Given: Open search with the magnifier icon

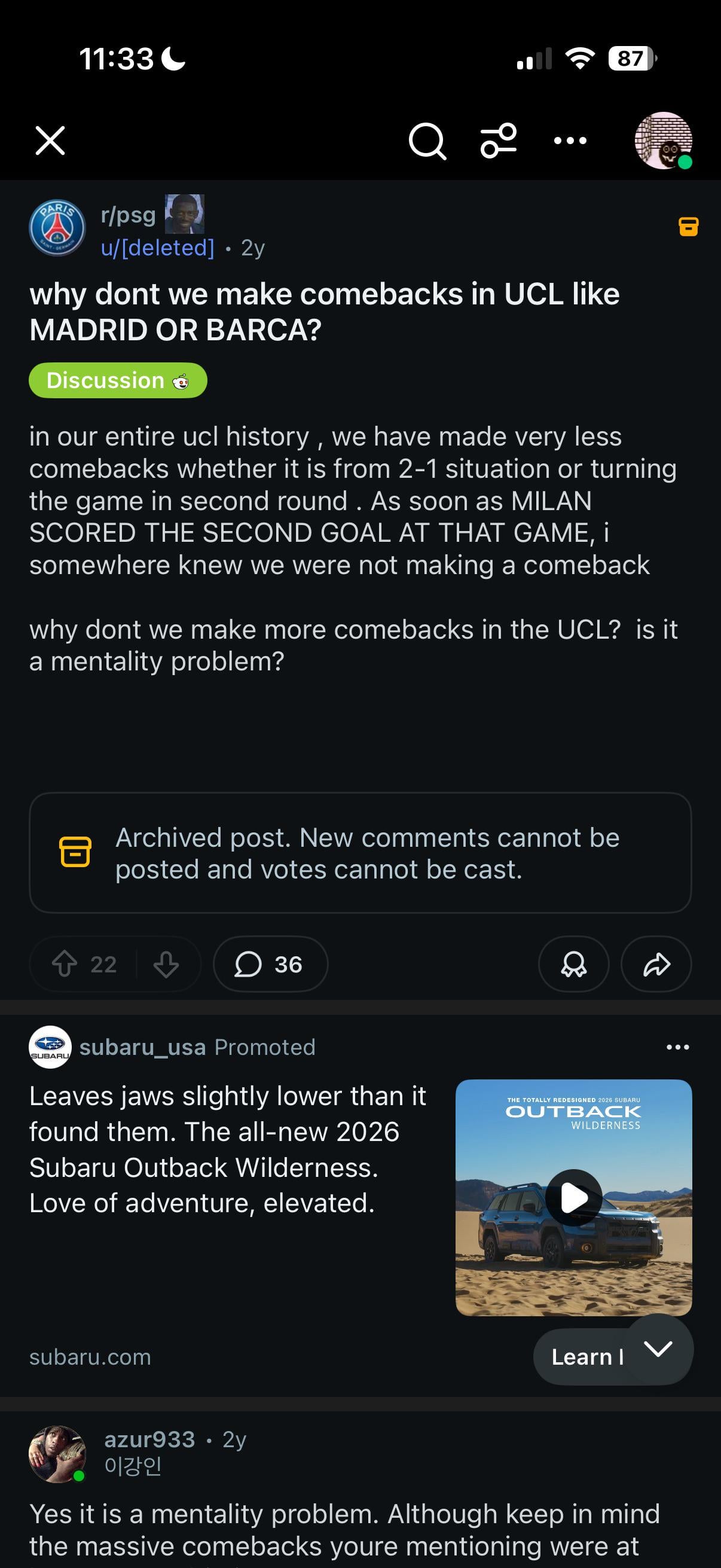Looking at the screenshot, I should pyautogui.click(x=427, y=141).
